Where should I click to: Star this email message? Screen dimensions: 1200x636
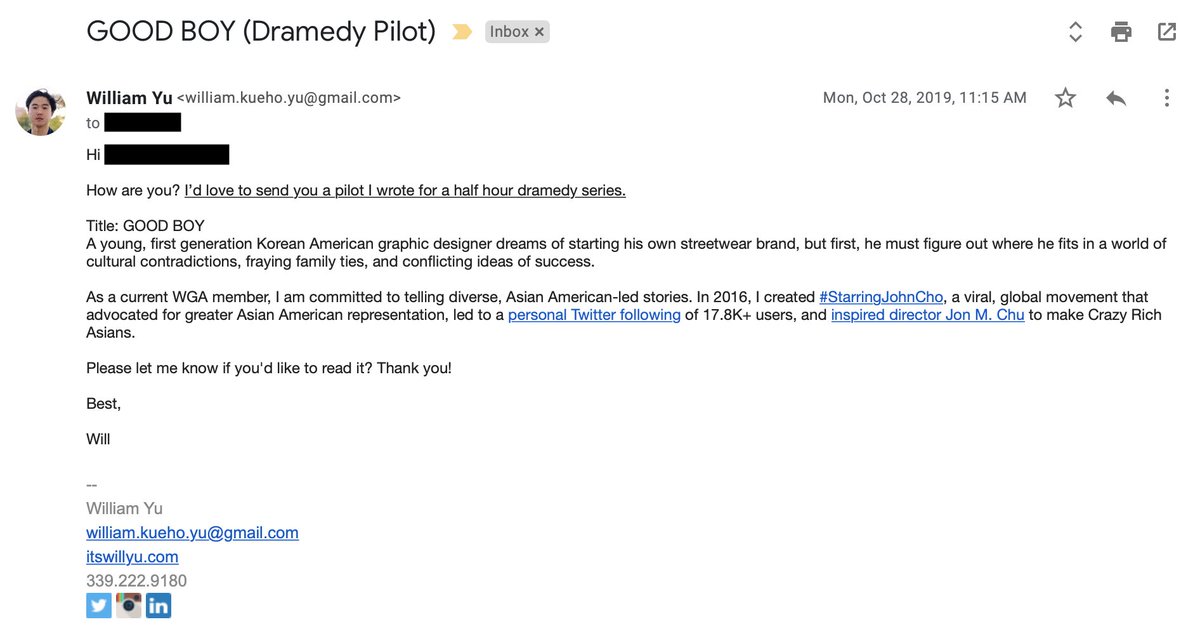point(1066,98)
